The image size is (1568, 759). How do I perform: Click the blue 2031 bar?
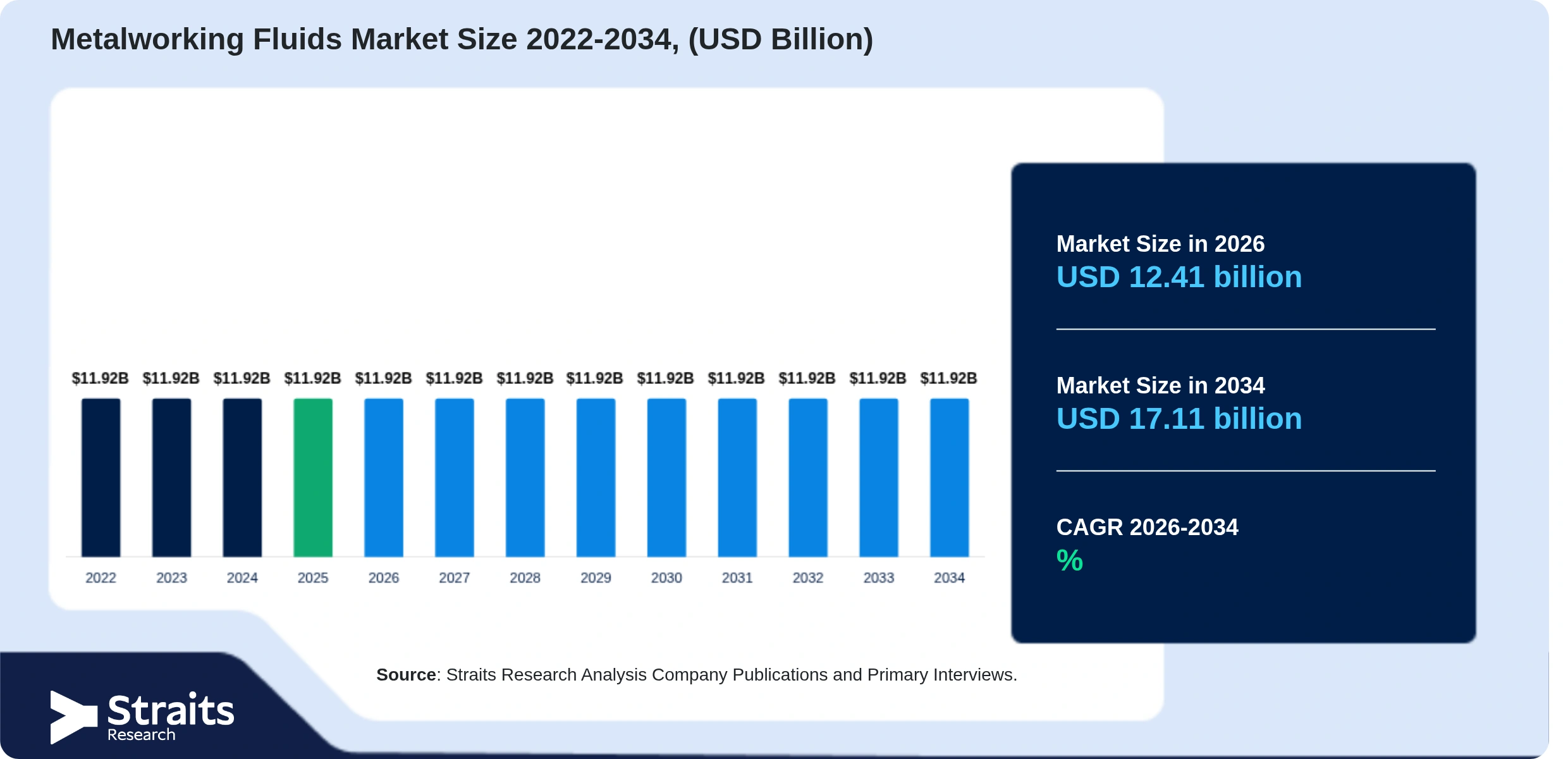point(737,478)
